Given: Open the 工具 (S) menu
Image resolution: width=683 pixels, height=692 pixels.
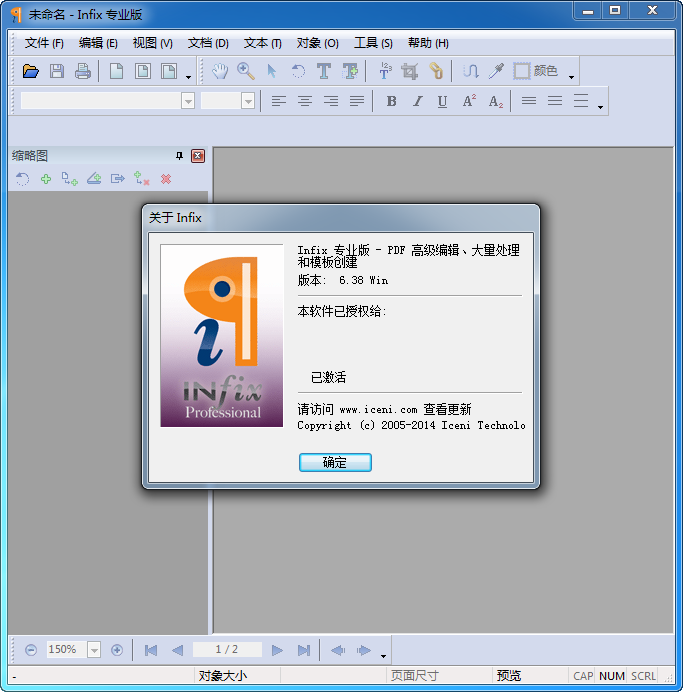Looking at the screenshot, I should coord(373,43).
